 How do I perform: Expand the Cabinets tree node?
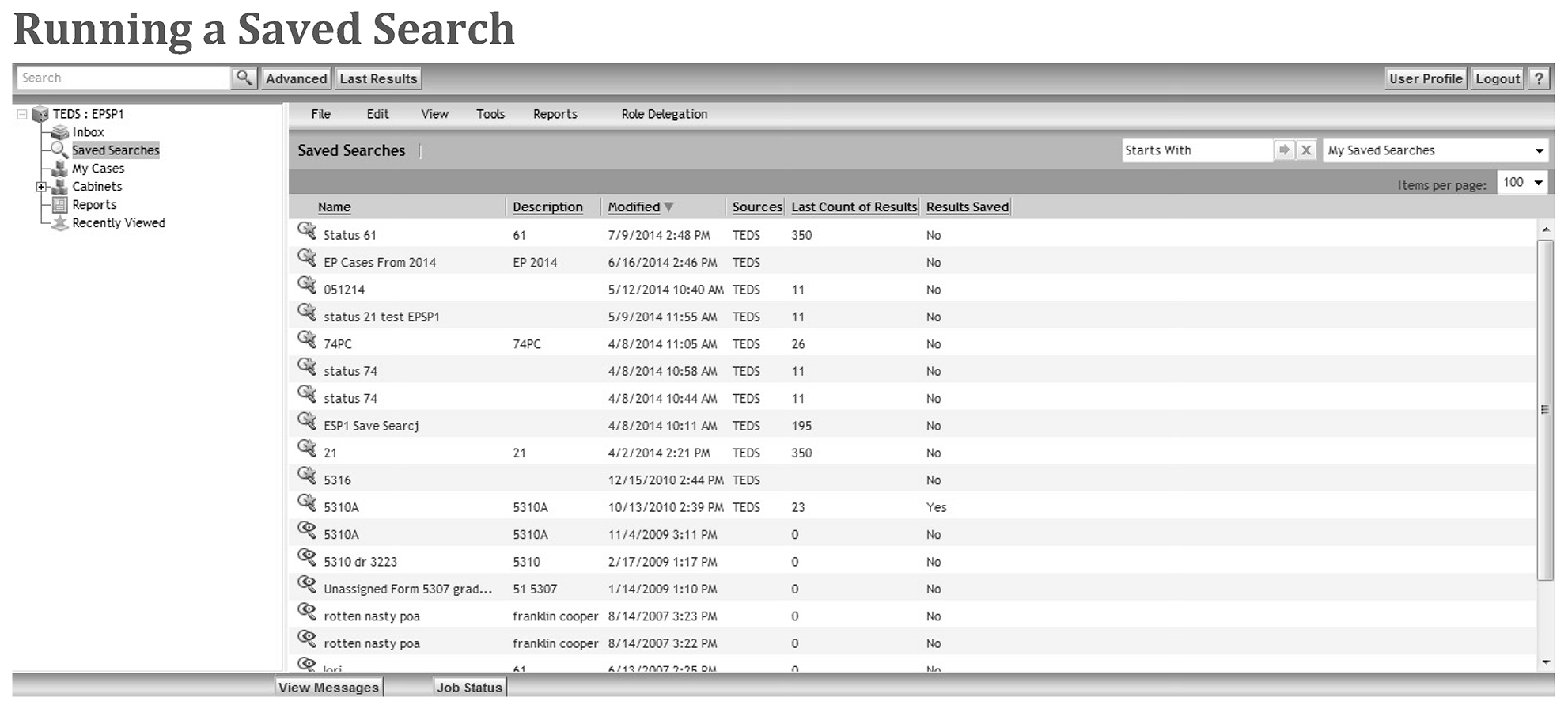(41, 187)
